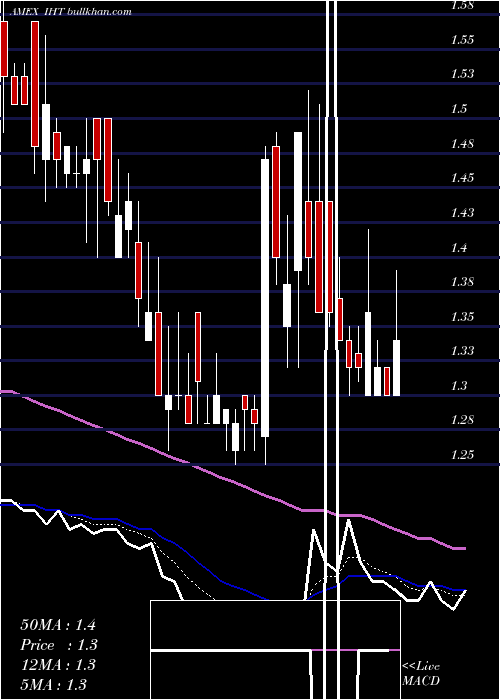Click the 1.48 price axis label
The image size is (500, 700).
click(462, 144)
